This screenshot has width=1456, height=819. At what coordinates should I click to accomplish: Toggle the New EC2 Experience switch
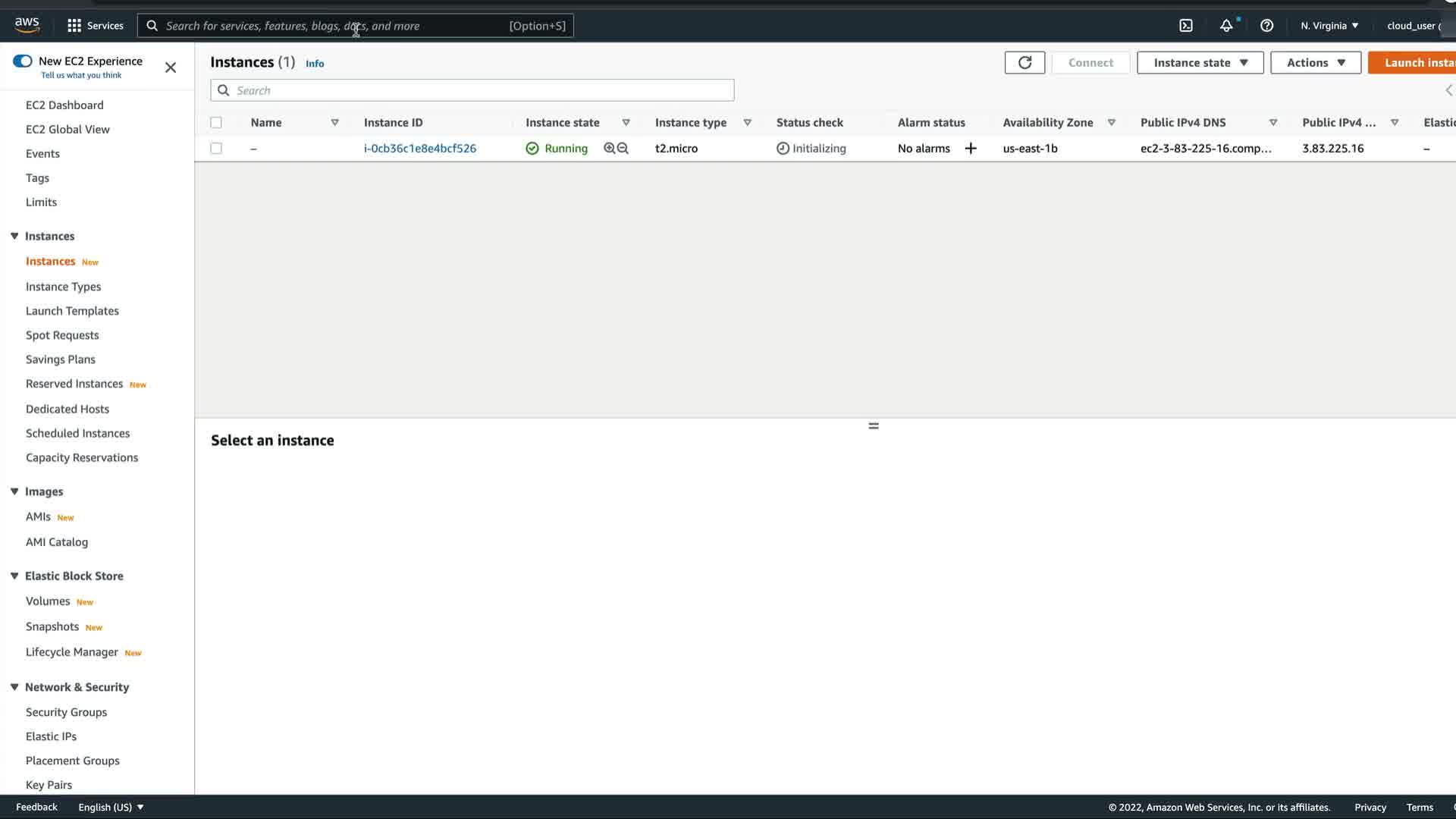pyautogui.click(x=23, y=61)
